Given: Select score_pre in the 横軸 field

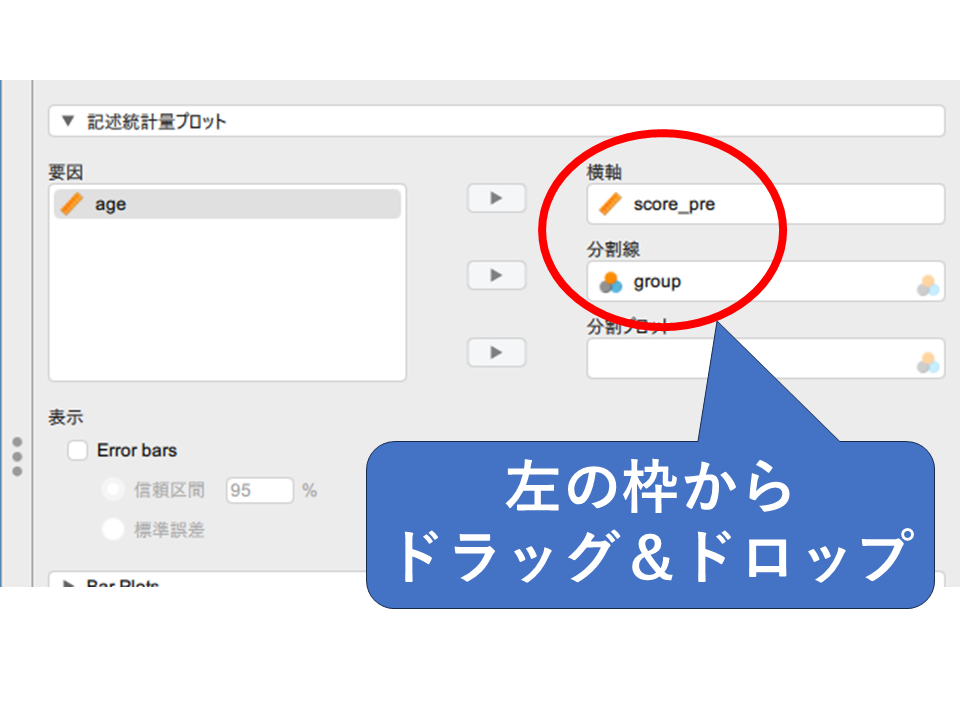Looking at the screenshot, I should (674, 205).
